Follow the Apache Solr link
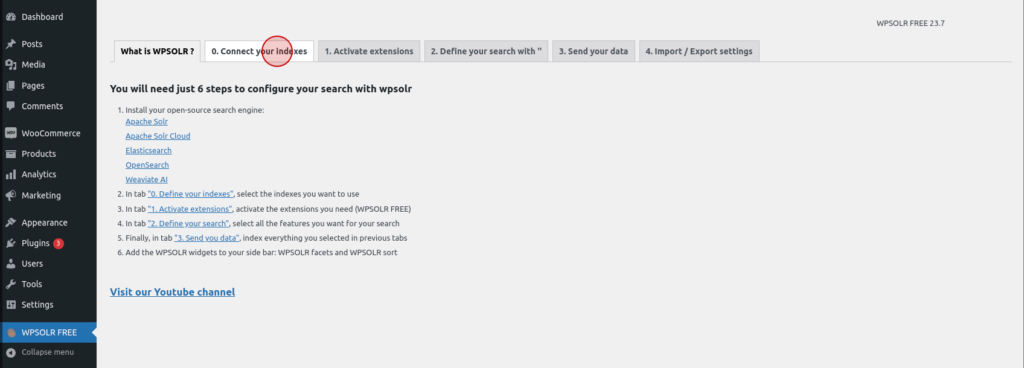 tap(147, 121)
